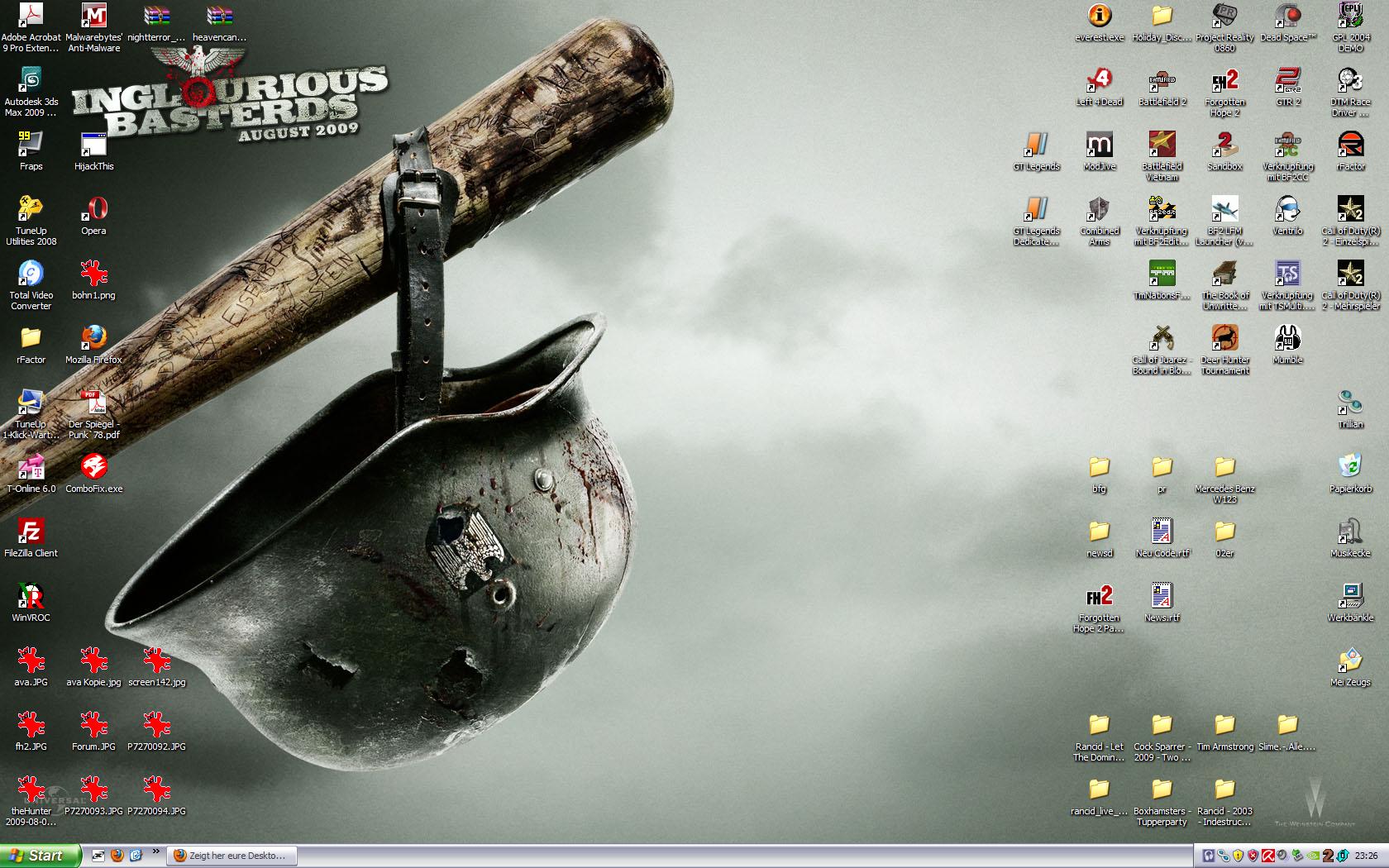Launch Mozilla Firefox desktop shortcut
Image resolution: width=1389 pixels, height=868 pixels.
[93, 345]
